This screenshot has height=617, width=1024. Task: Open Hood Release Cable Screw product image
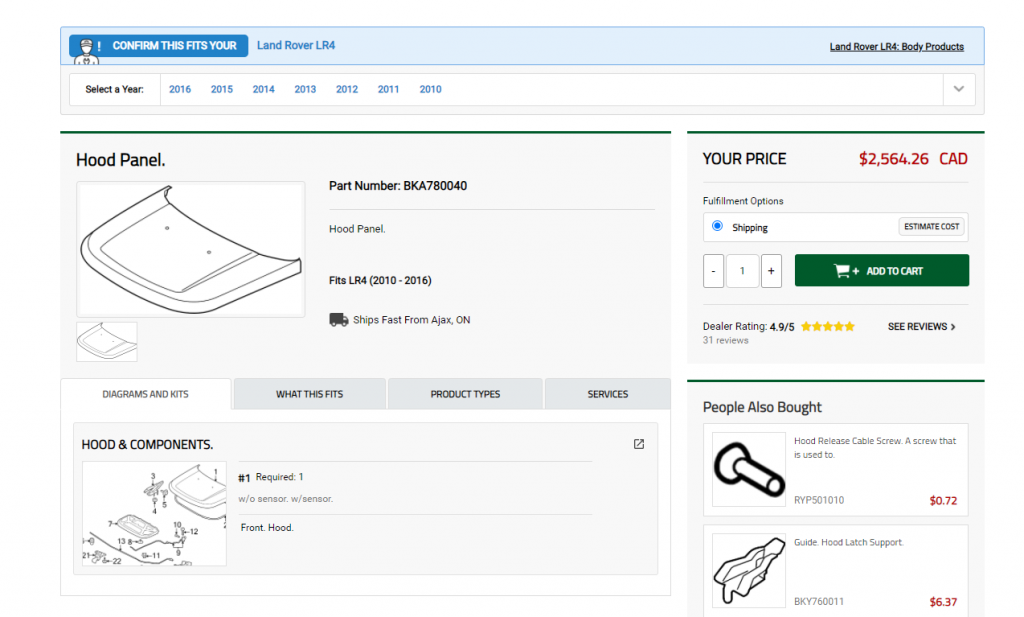[x=749, y=469]
